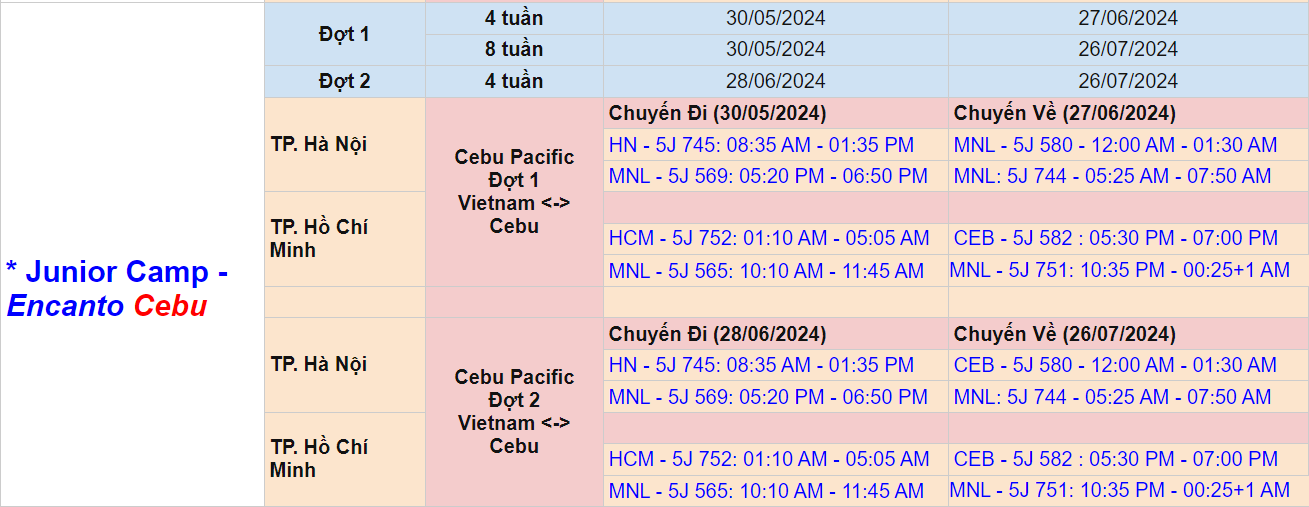Image resolution: width=1309 pixels, height=507 pixels.
Task: Select the Đợt 2 label in the top schedule
Action: pos(344,81)
